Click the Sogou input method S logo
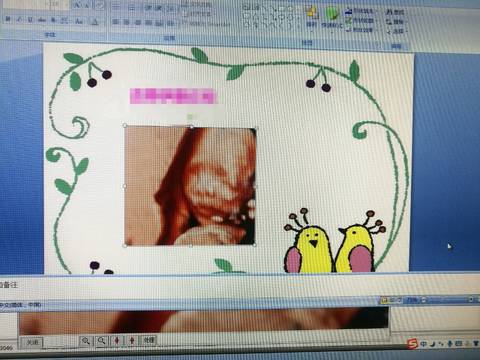480x360 pixels. point(413,343)
